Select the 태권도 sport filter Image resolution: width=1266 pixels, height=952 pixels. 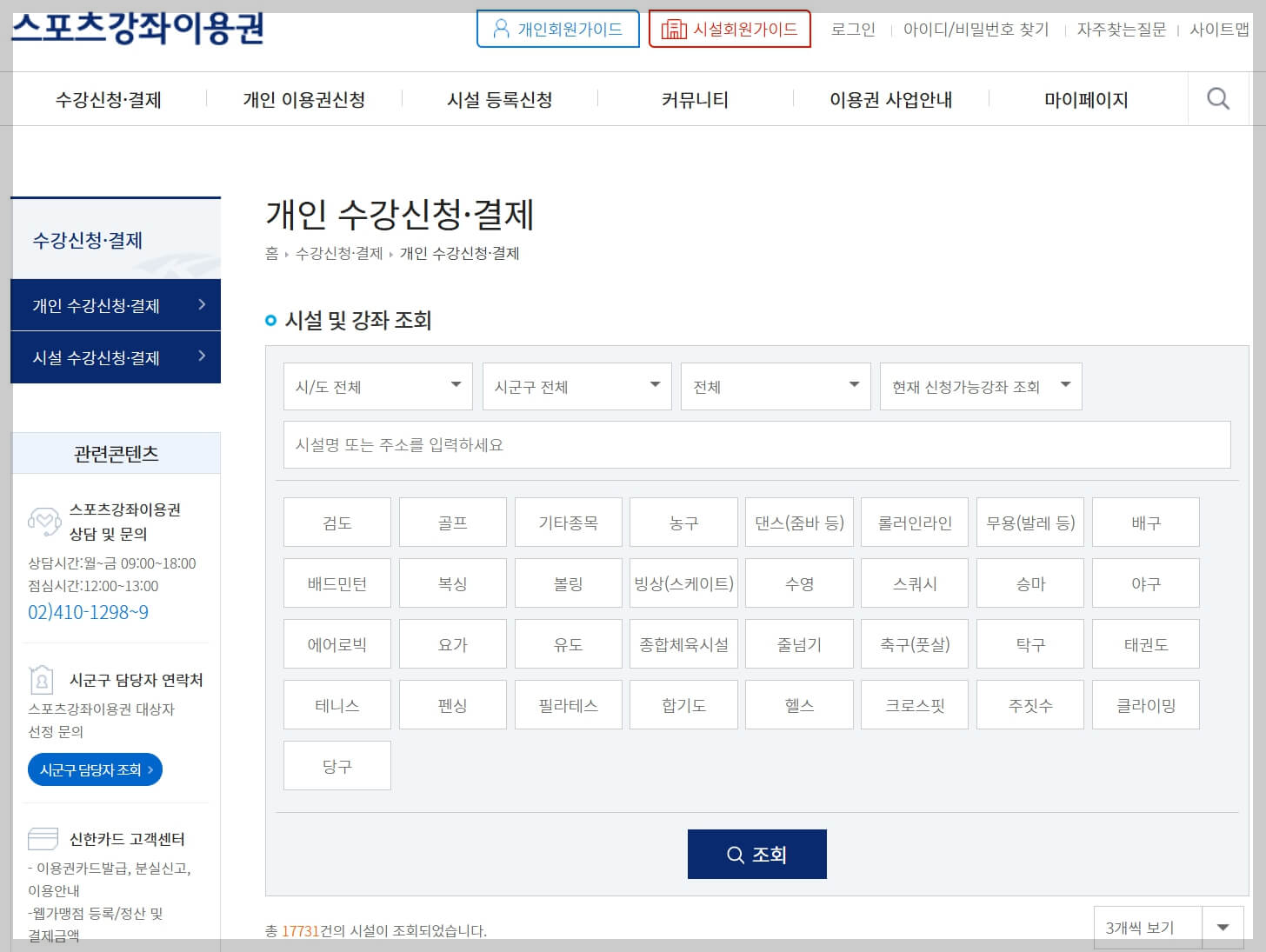(x=1145, y=643)
